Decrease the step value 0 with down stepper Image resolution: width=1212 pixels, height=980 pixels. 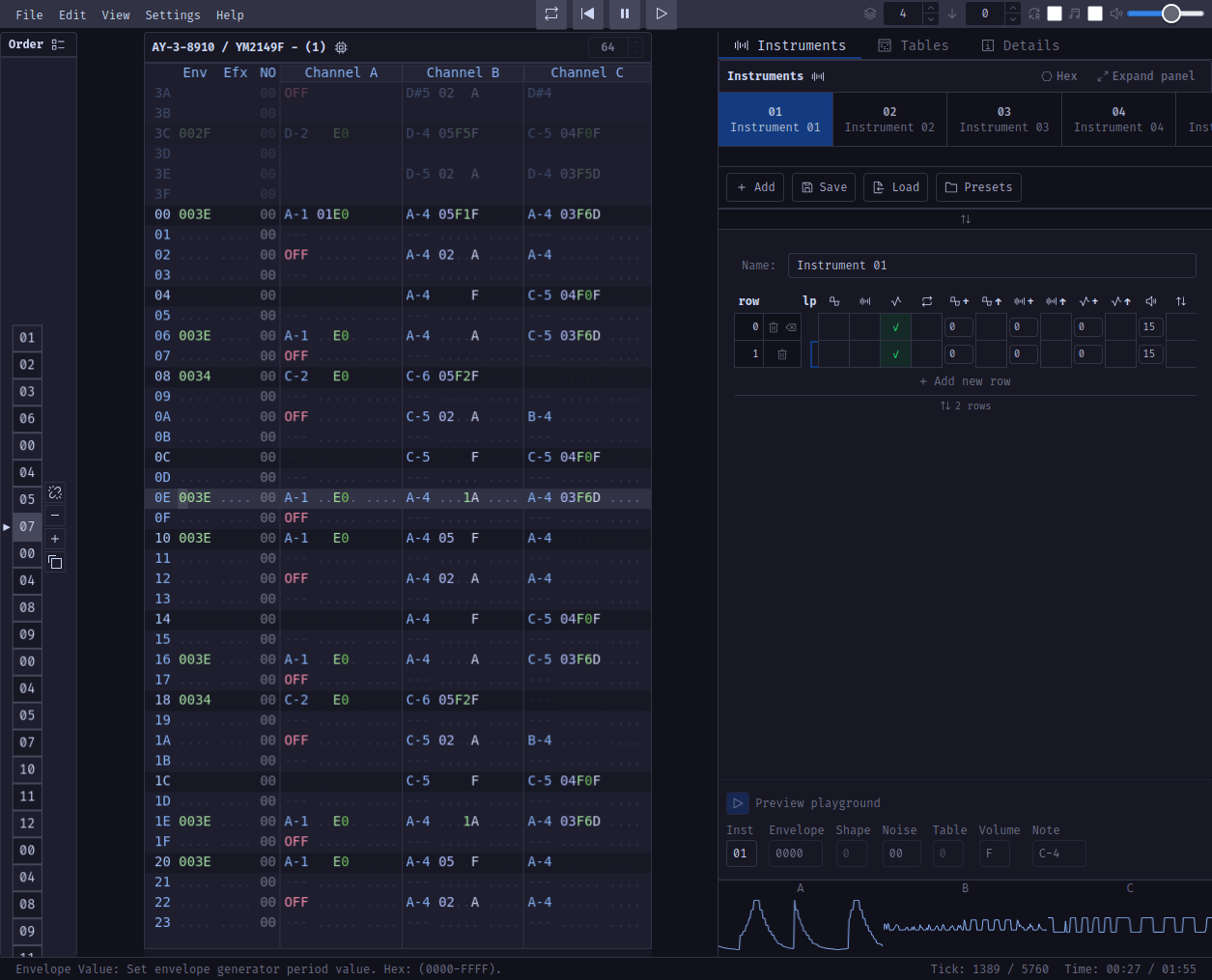[x=1012, y=19]
